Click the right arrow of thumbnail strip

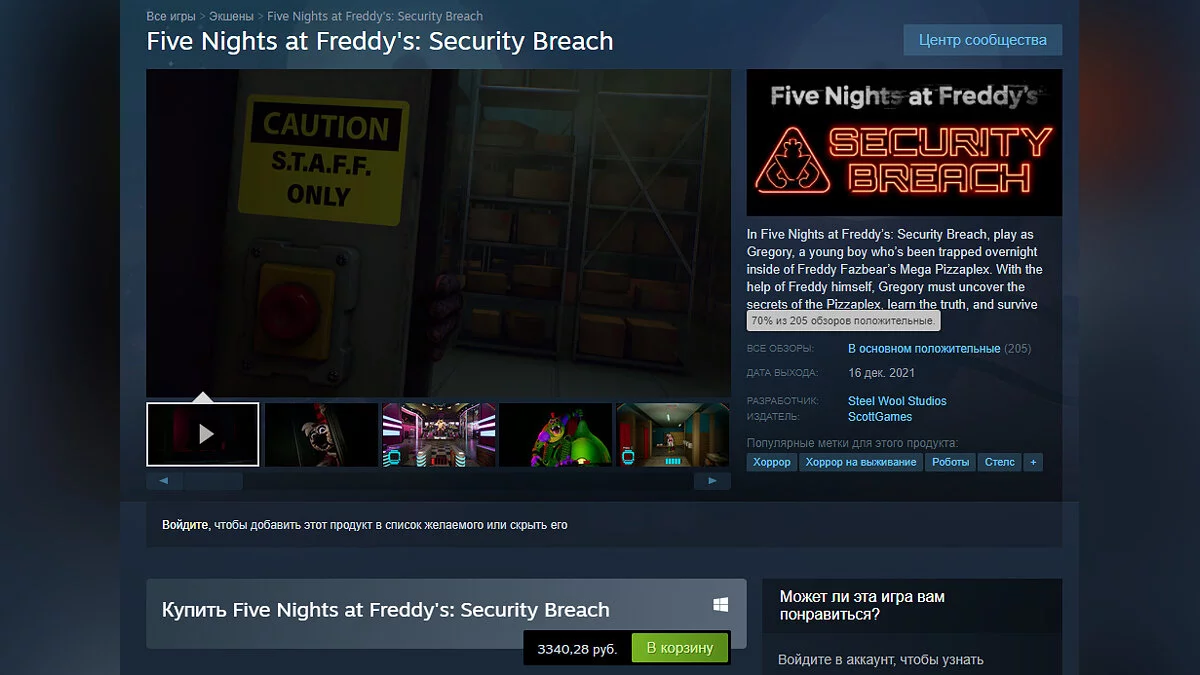[x=712, y=481]
